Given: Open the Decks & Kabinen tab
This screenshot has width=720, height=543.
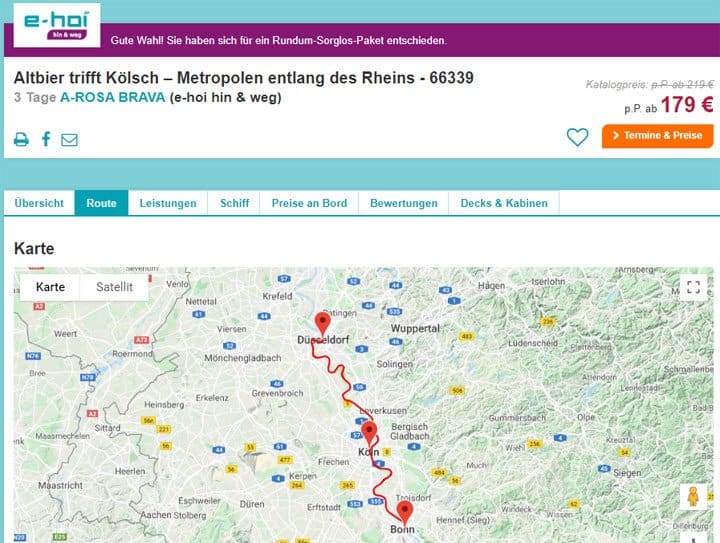Looking at the screenshot, I should (504, 203).
